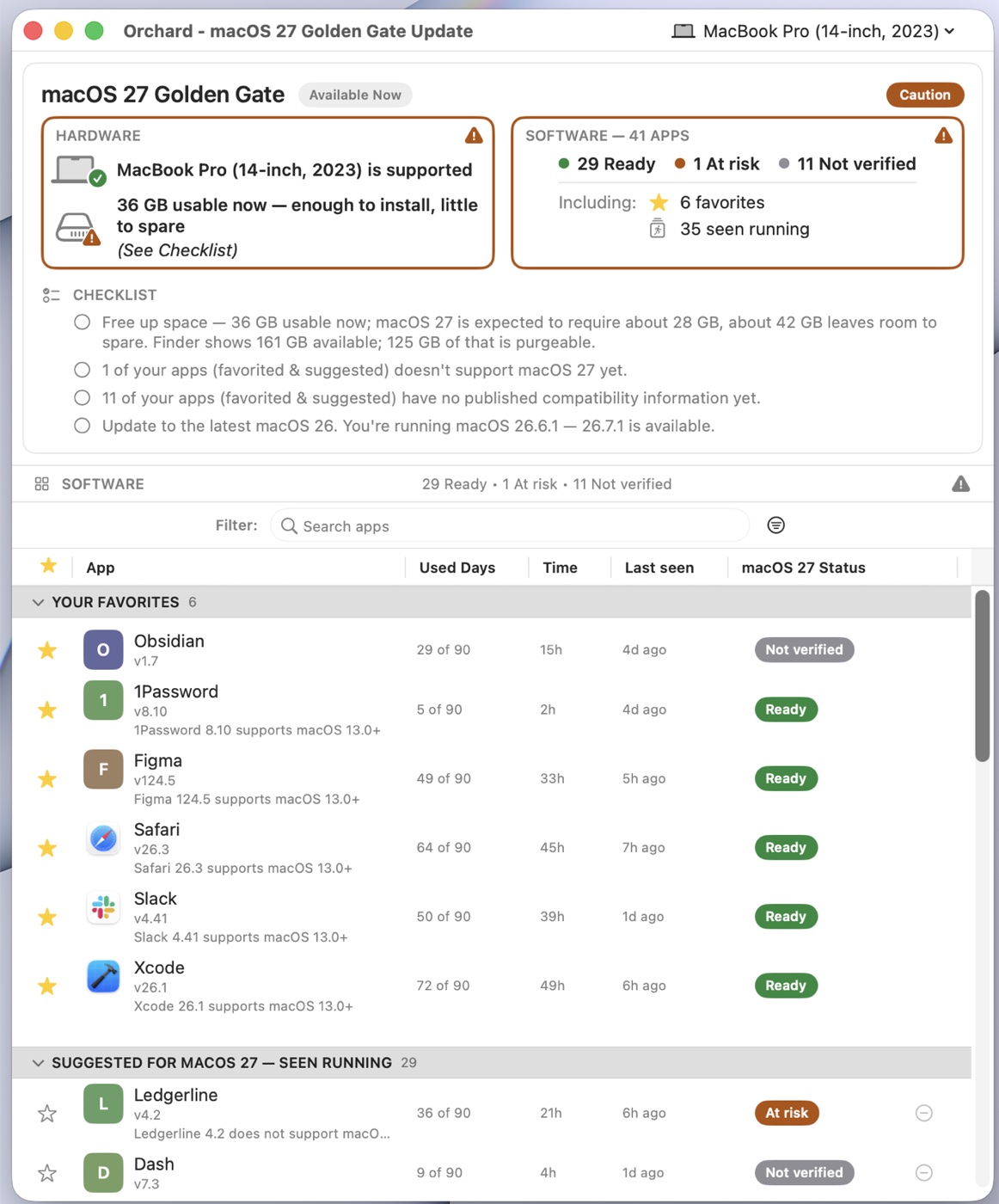Click the warning icon in Software section header
Image resolution: width=999 pixels, height=1204 pixels.
pos(960,483)
